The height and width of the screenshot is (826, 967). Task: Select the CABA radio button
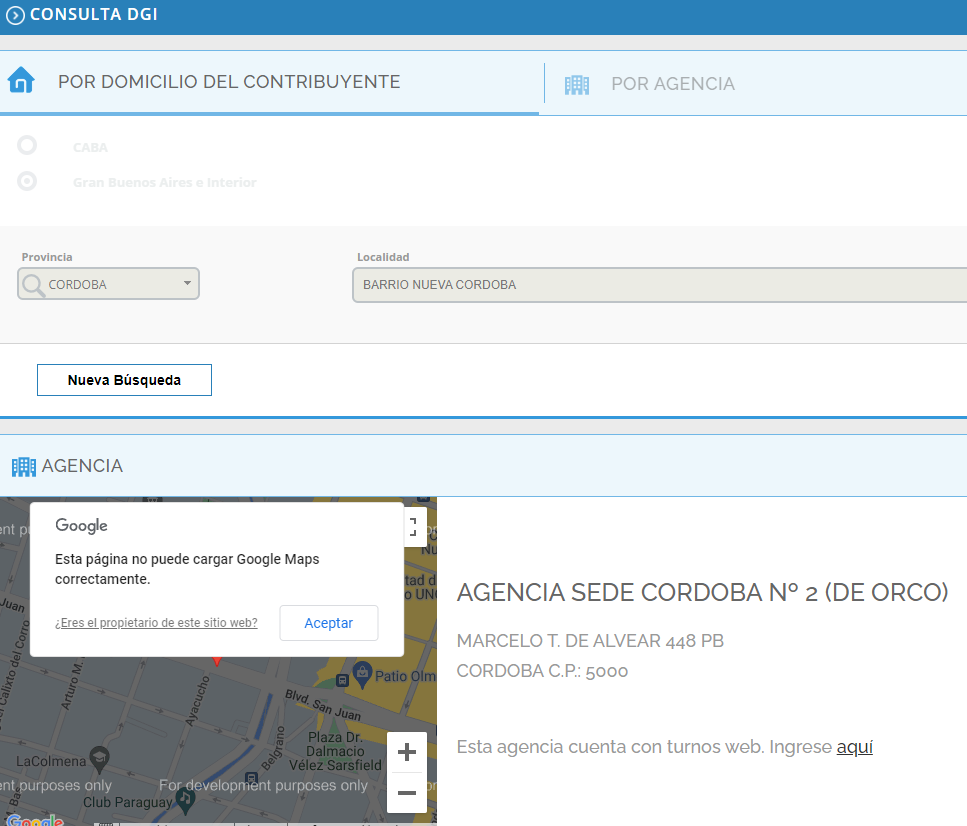pyautogui.click(x=28, y=146)
